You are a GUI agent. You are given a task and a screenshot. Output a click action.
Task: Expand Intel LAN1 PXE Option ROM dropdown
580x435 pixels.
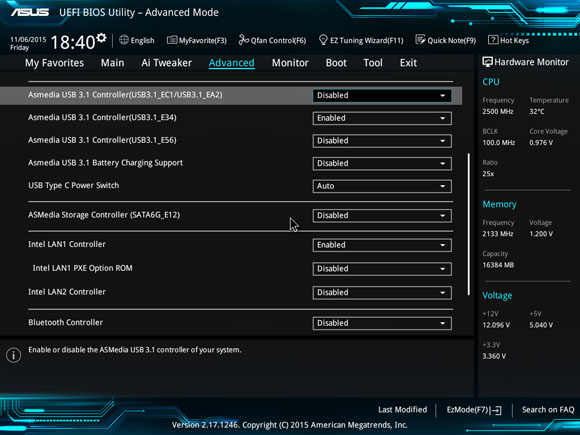click(x=382, y=269)
